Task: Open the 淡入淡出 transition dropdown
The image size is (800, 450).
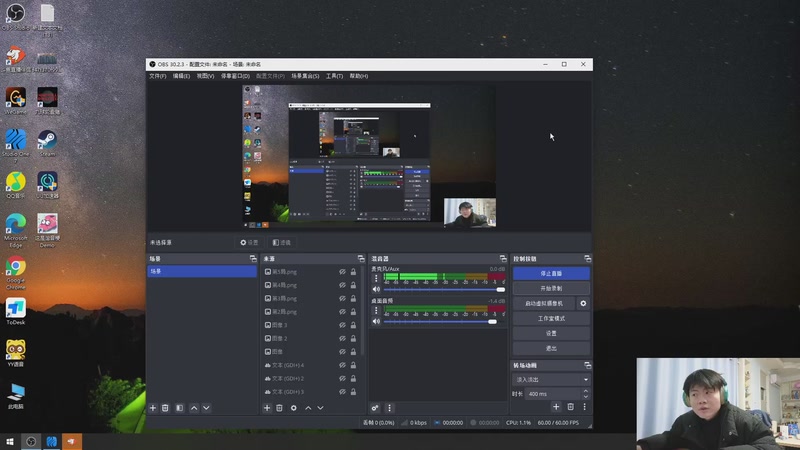Action: [551, 380]
